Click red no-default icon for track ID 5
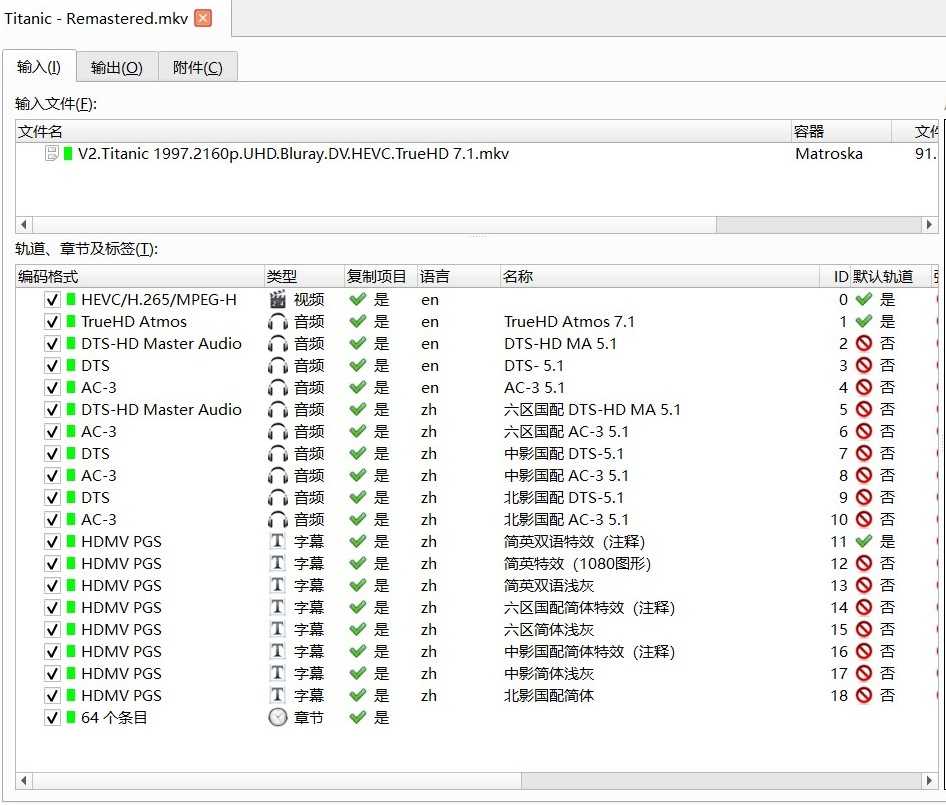 coord(865,410)
